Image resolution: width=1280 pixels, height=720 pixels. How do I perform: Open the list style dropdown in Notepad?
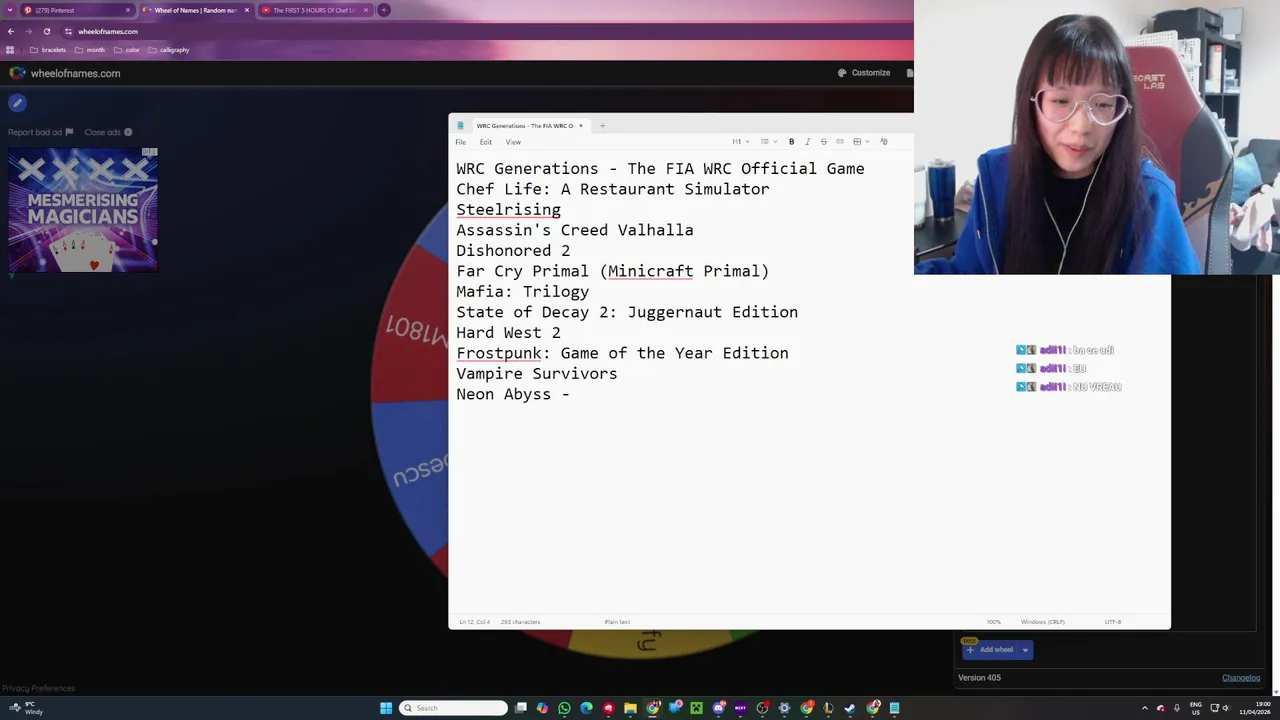coord(768,142)
